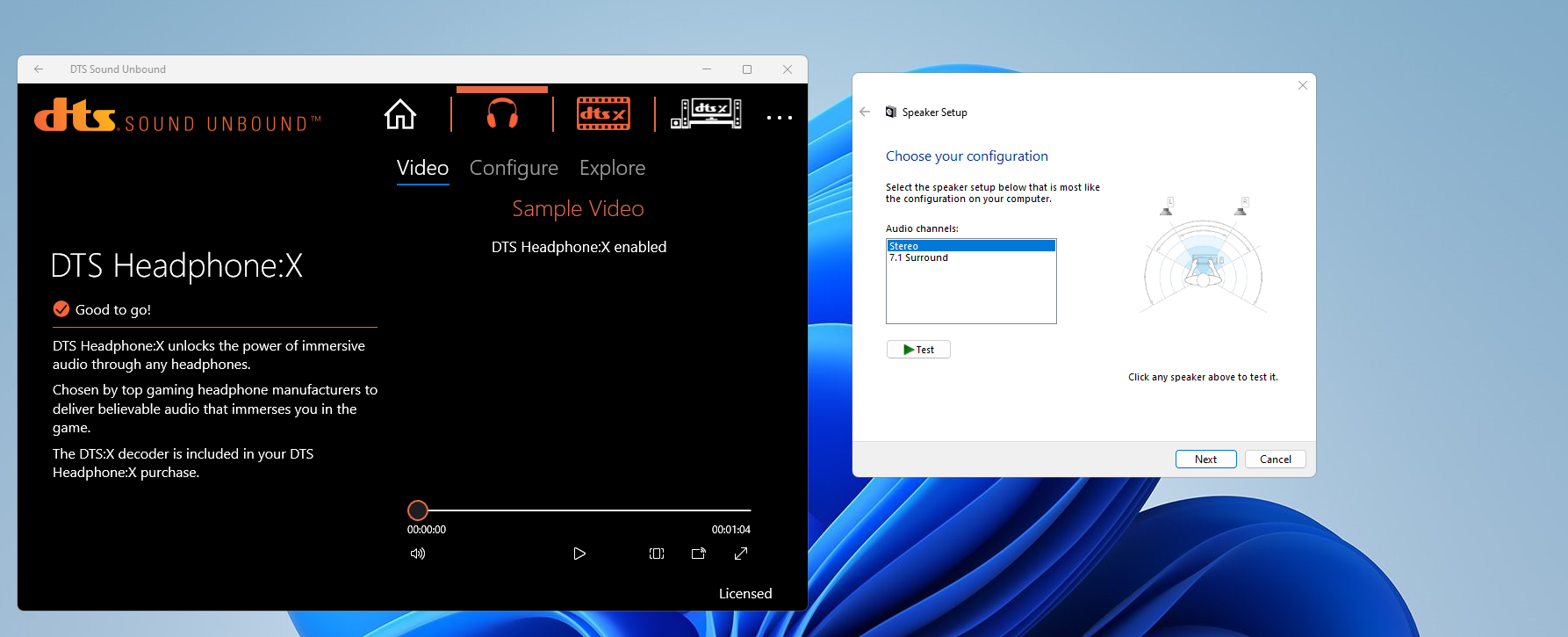
Task: Click the Test button in Speaker Setup
Action: pos(918,350)
